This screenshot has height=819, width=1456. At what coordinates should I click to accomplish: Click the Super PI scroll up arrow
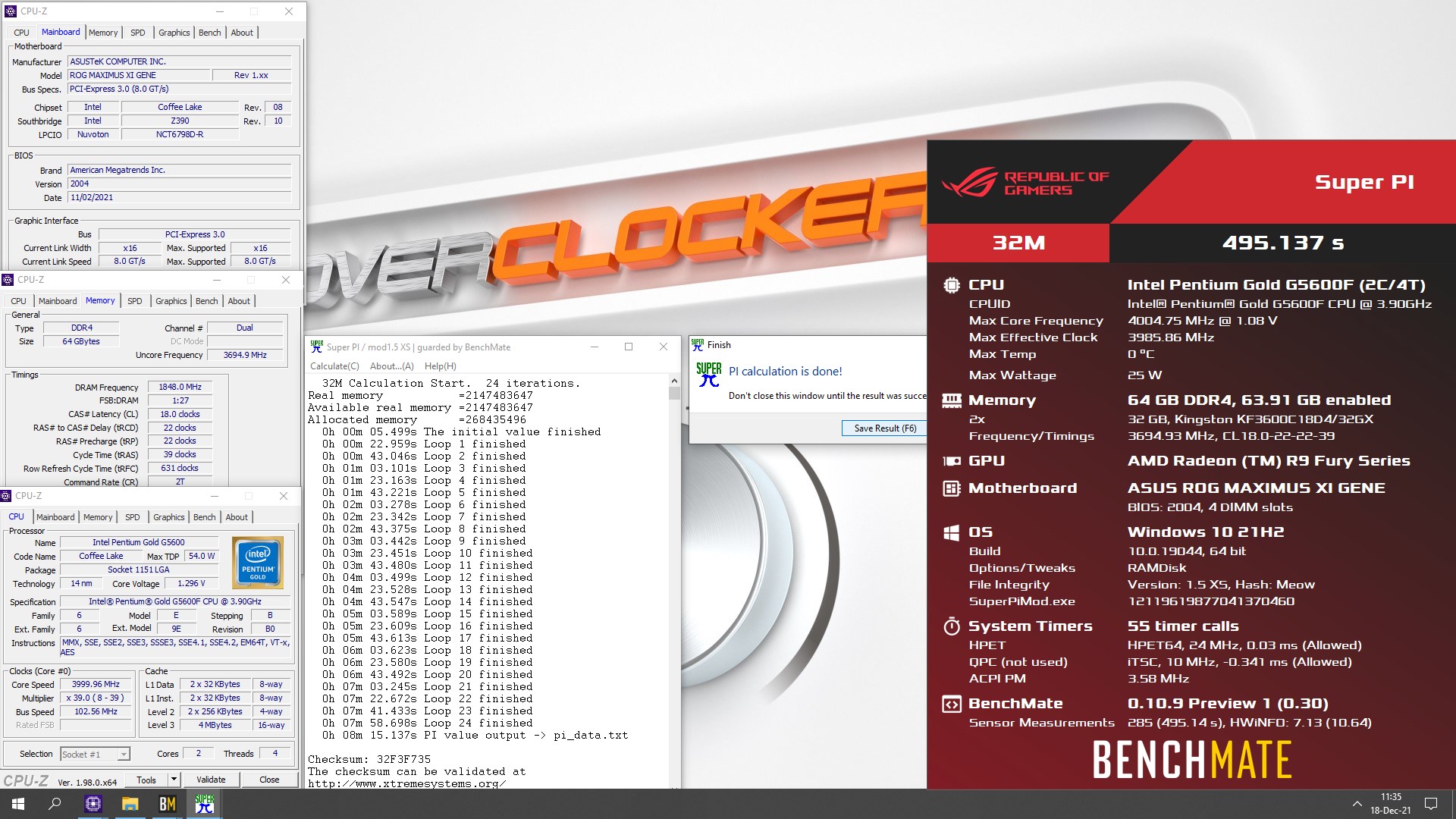(674, 381)
